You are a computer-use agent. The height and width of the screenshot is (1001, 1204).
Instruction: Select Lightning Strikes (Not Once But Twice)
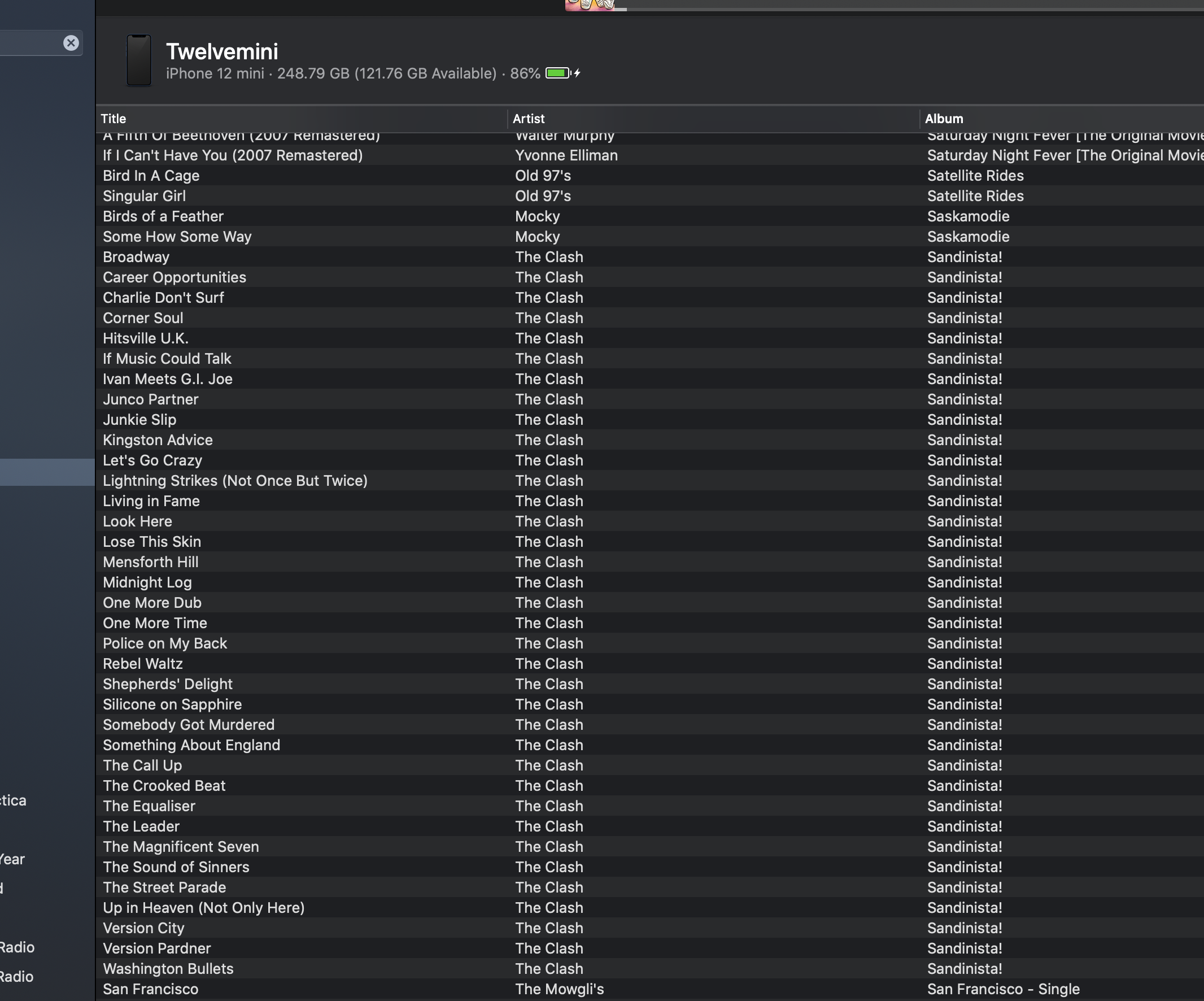[235, 481]
